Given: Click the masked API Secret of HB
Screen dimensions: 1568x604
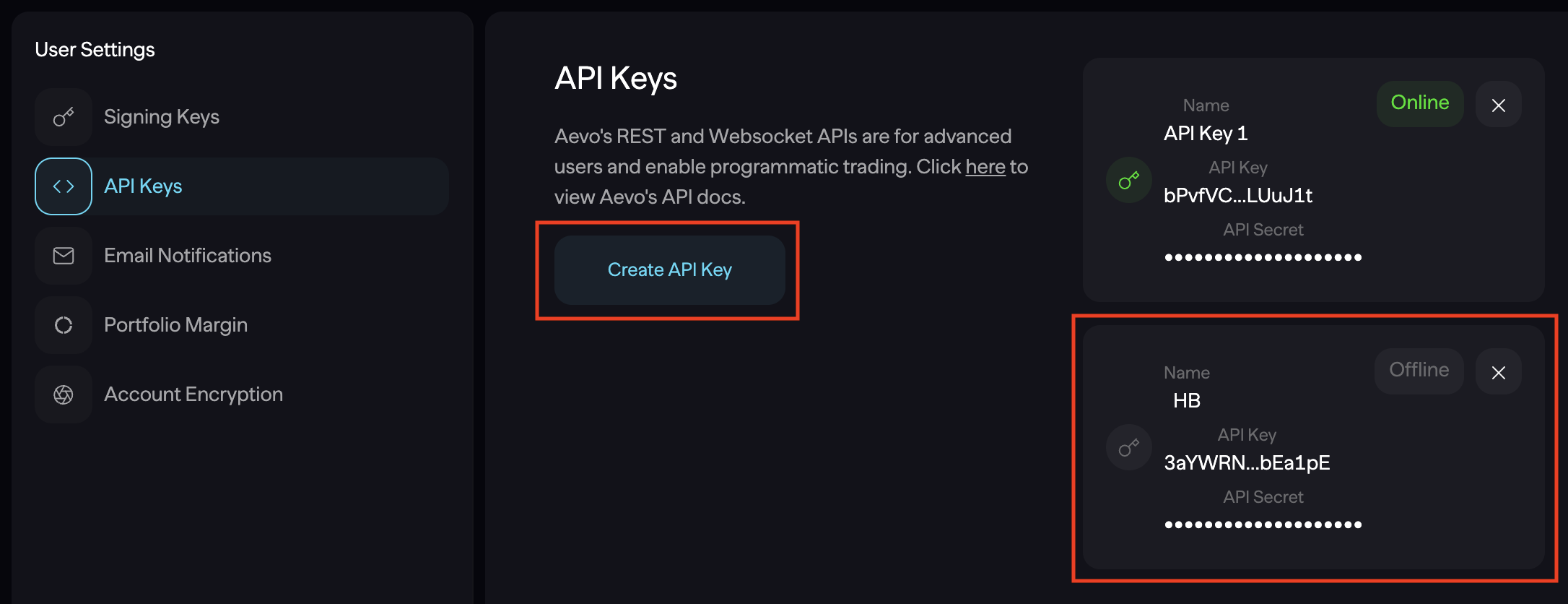Looking at the screenshot, I should click(1263, 525).
